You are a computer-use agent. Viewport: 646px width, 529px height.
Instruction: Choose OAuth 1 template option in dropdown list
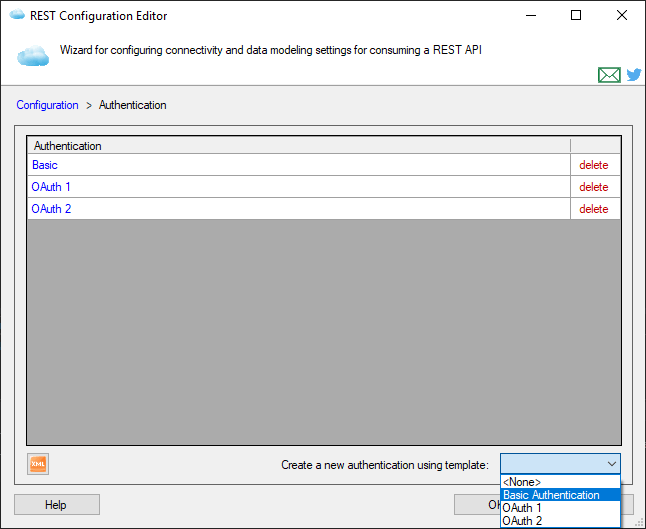560,508
